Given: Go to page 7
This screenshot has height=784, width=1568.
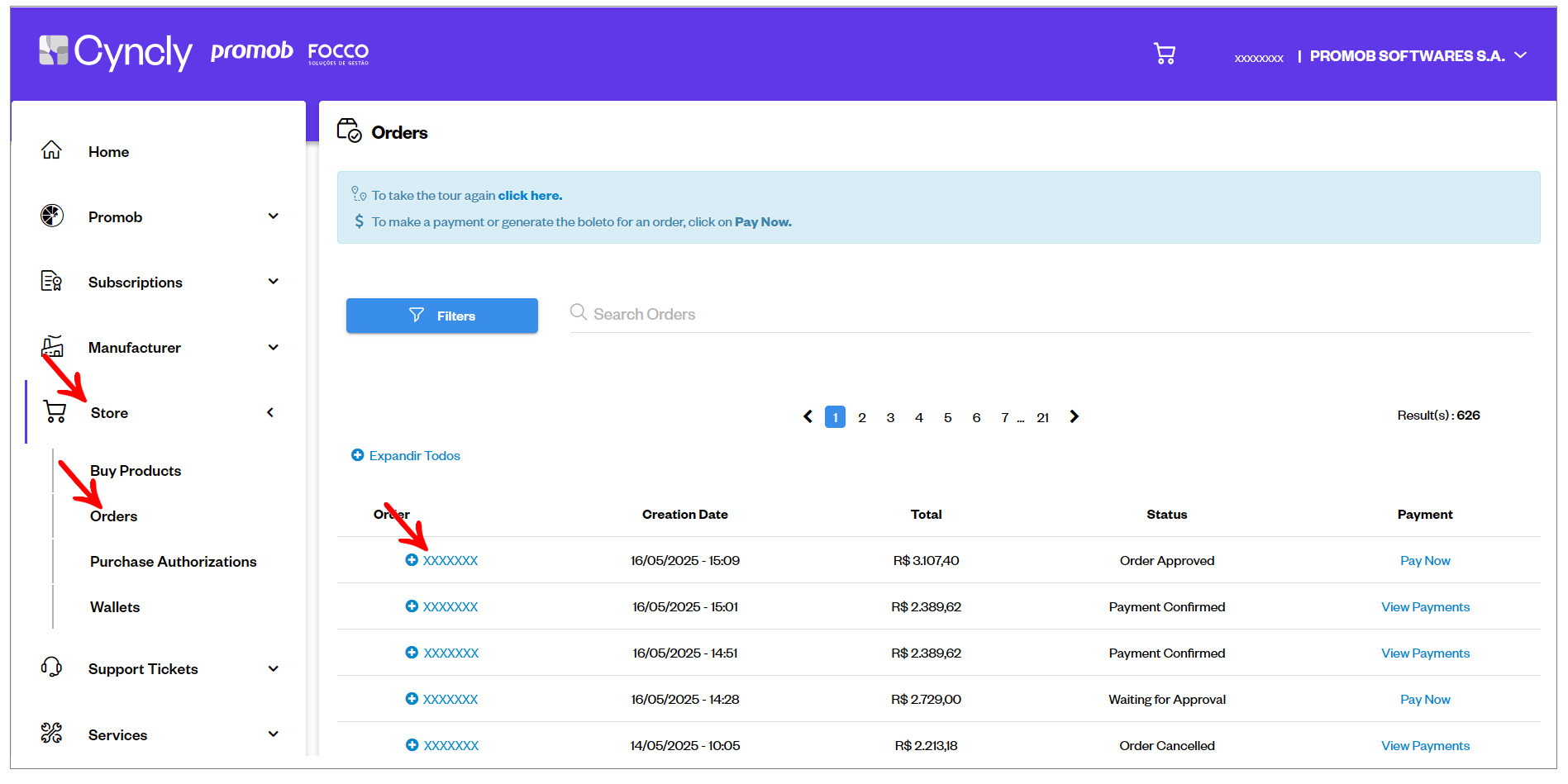Looking at the screenshot, I should pyautogui.click(x=1004, y=418).
